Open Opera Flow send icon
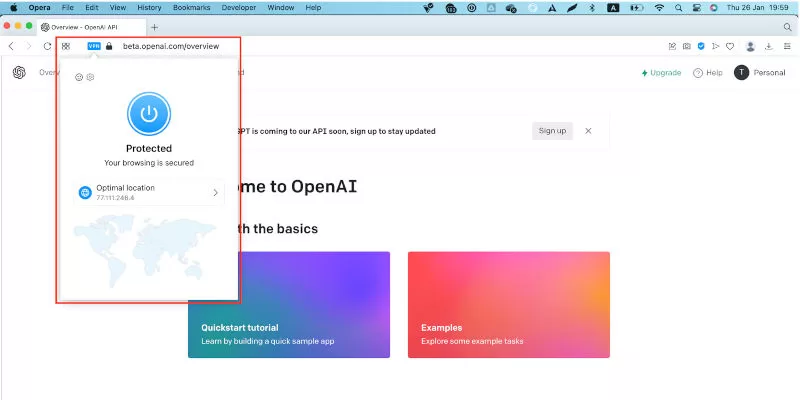 tap(715, 46)
